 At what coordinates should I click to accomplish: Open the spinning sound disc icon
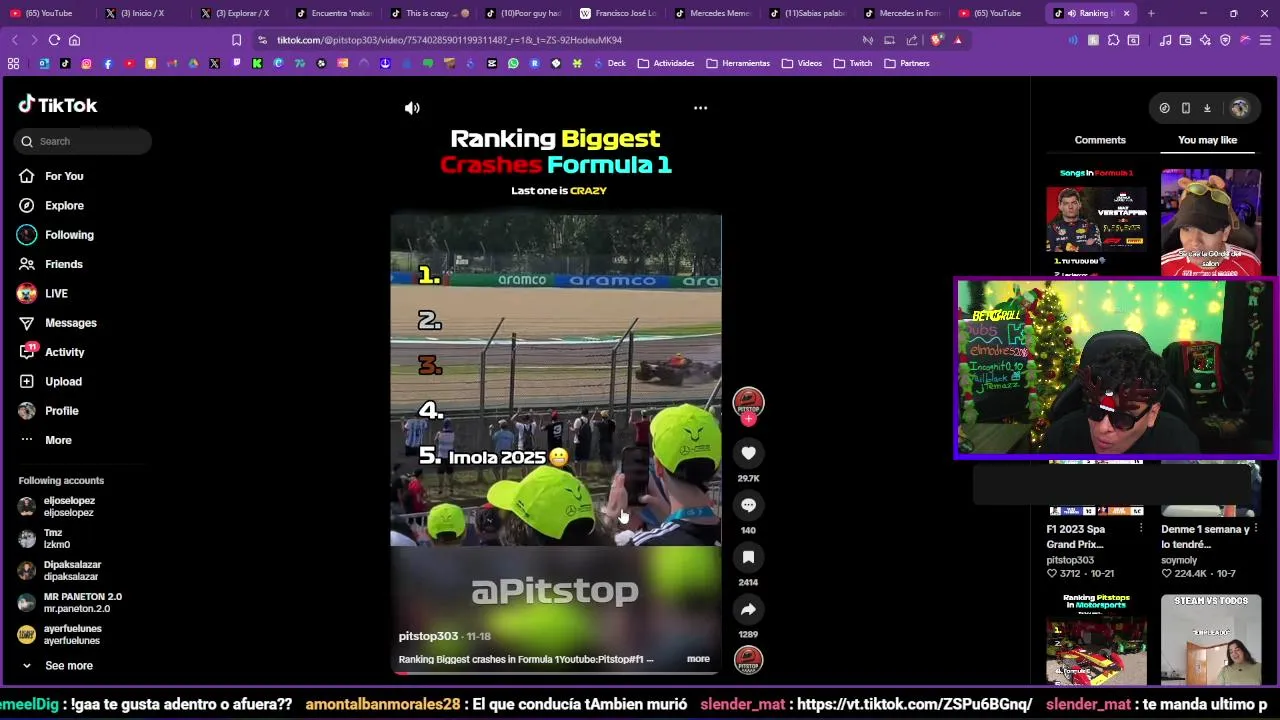pos(748,660)
